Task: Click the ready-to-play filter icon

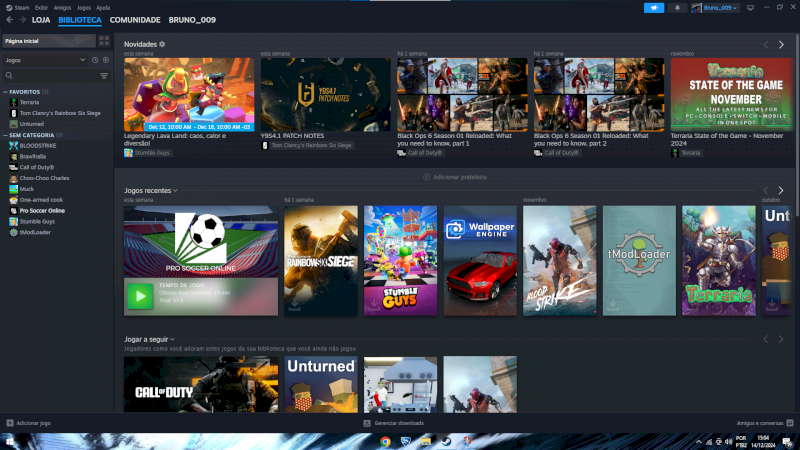Action: pyautogui.click(x=106, y=60)
